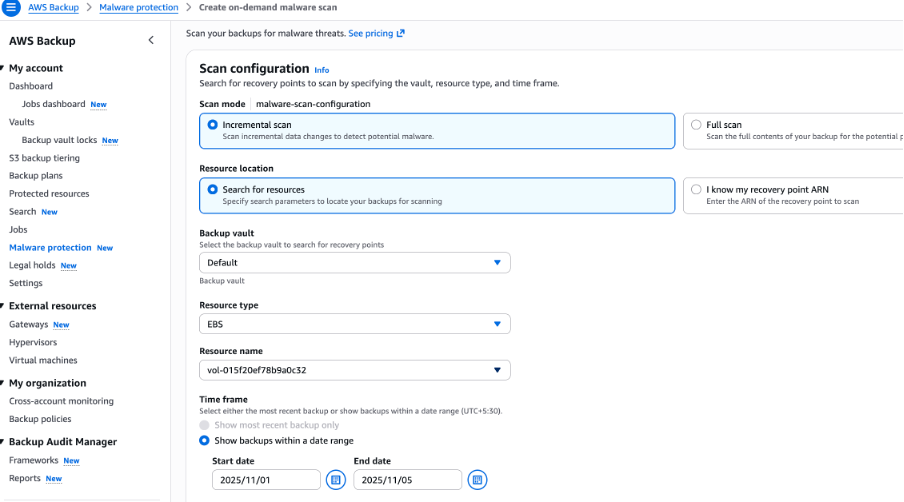The width and height of the screenshot is (904, 502).
Task: Open Reports under Backup Audit Manager
Action: pyautogui.click(x=24, y=478)
